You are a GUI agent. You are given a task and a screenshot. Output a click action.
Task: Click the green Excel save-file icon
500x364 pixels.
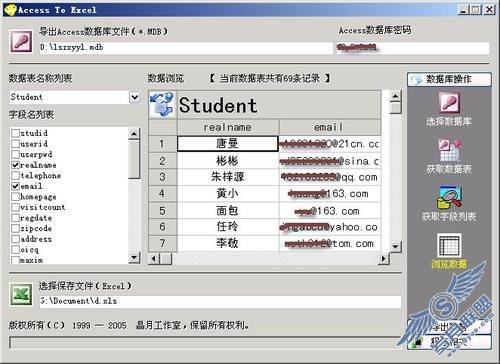click(21, 294)
